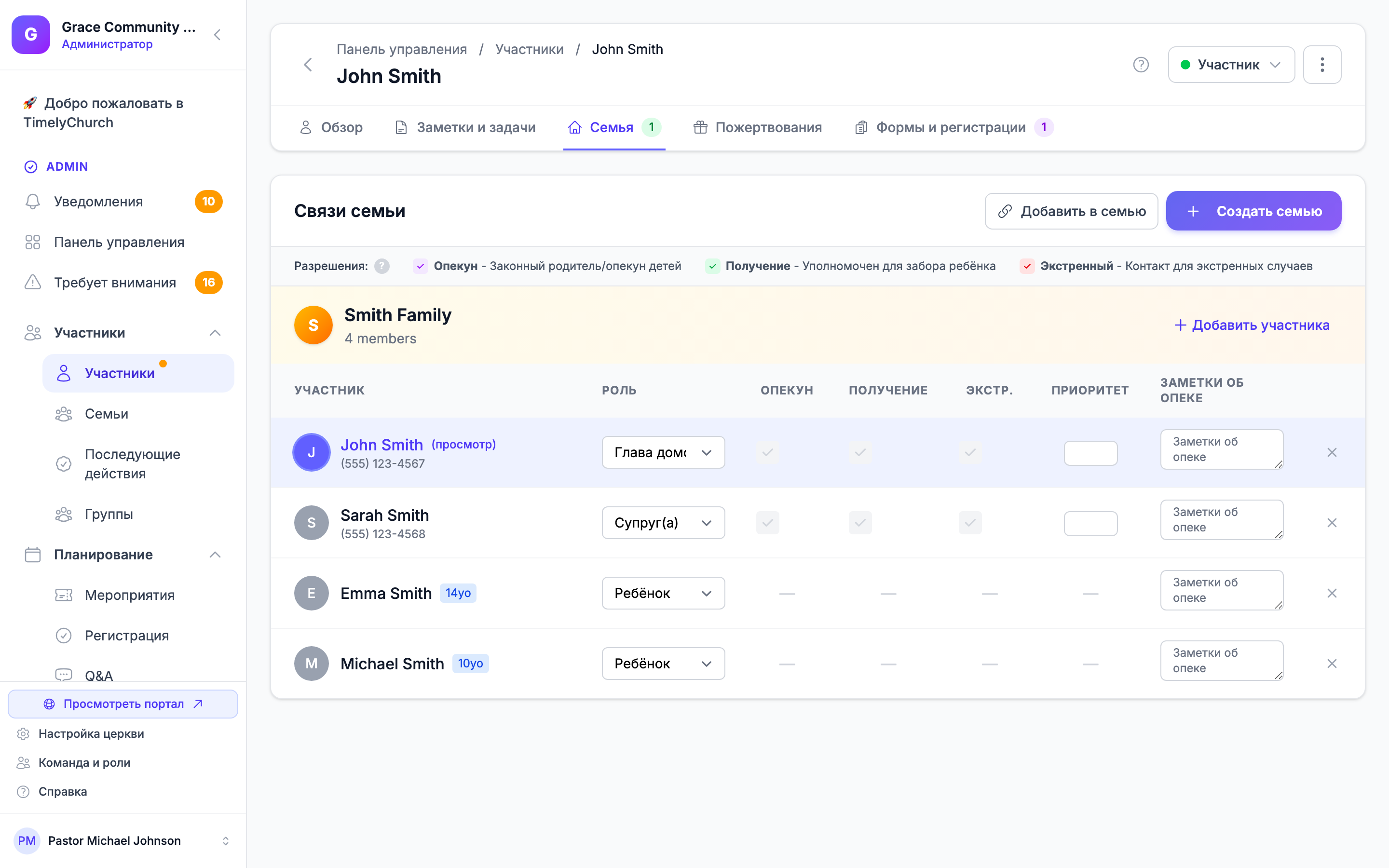Open Добро пожаловать в TimelyChurch item
This screenshot has width=1389, height=868.
[x=123, y=112]
